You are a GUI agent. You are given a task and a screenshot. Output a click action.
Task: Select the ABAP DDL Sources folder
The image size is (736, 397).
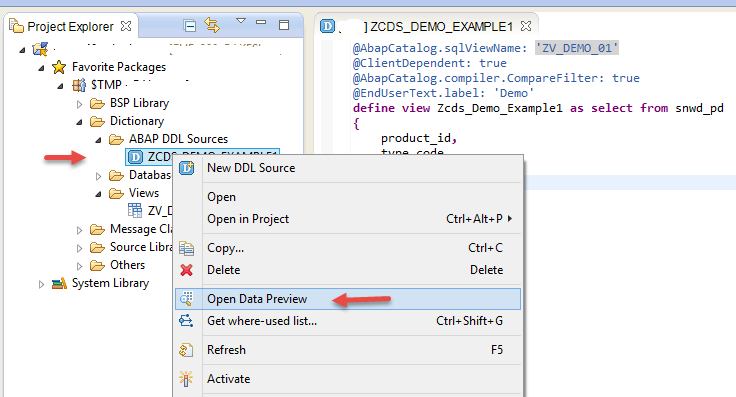coord(178,139)
